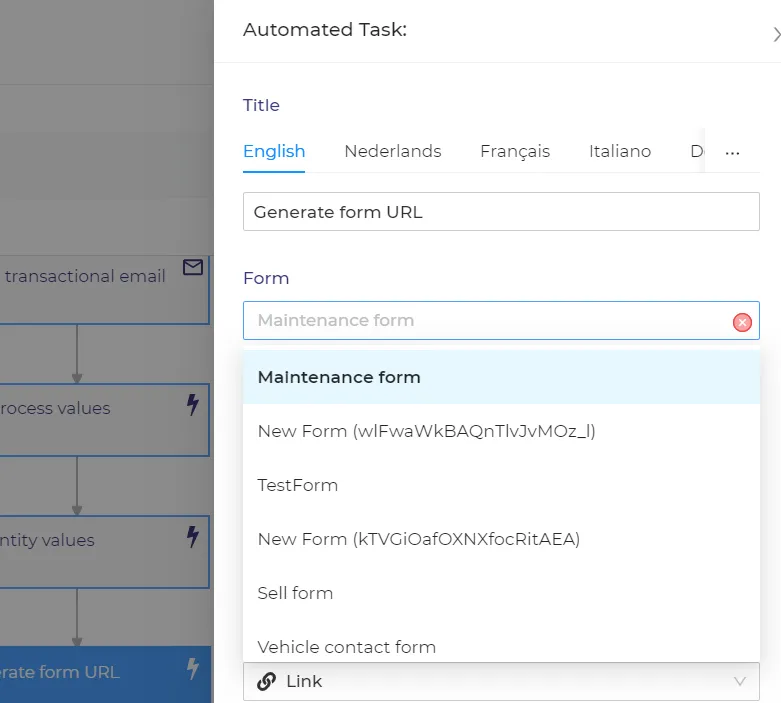Click lightning icon on entity values node

pyautogui.click(x=193, y=537)
